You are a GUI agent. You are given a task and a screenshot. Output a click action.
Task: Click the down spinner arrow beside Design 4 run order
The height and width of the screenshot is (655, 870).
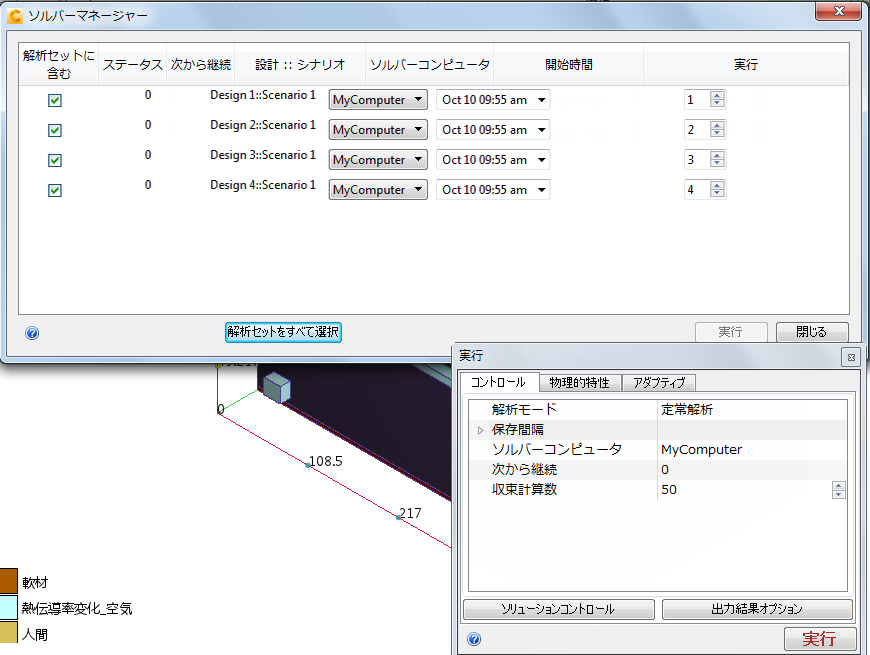point(717,194)
